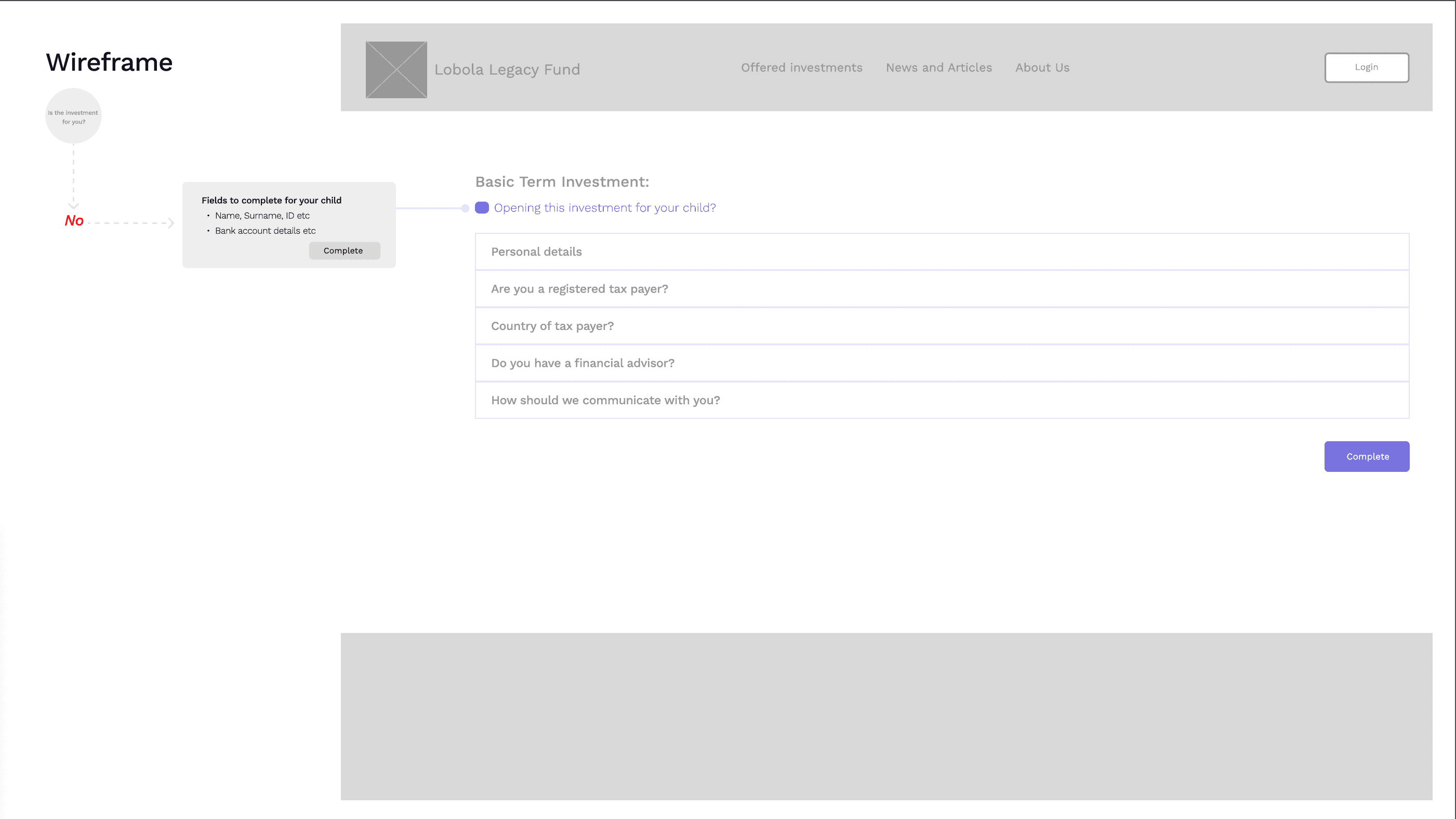Tick the child investment checkbox

482,207
